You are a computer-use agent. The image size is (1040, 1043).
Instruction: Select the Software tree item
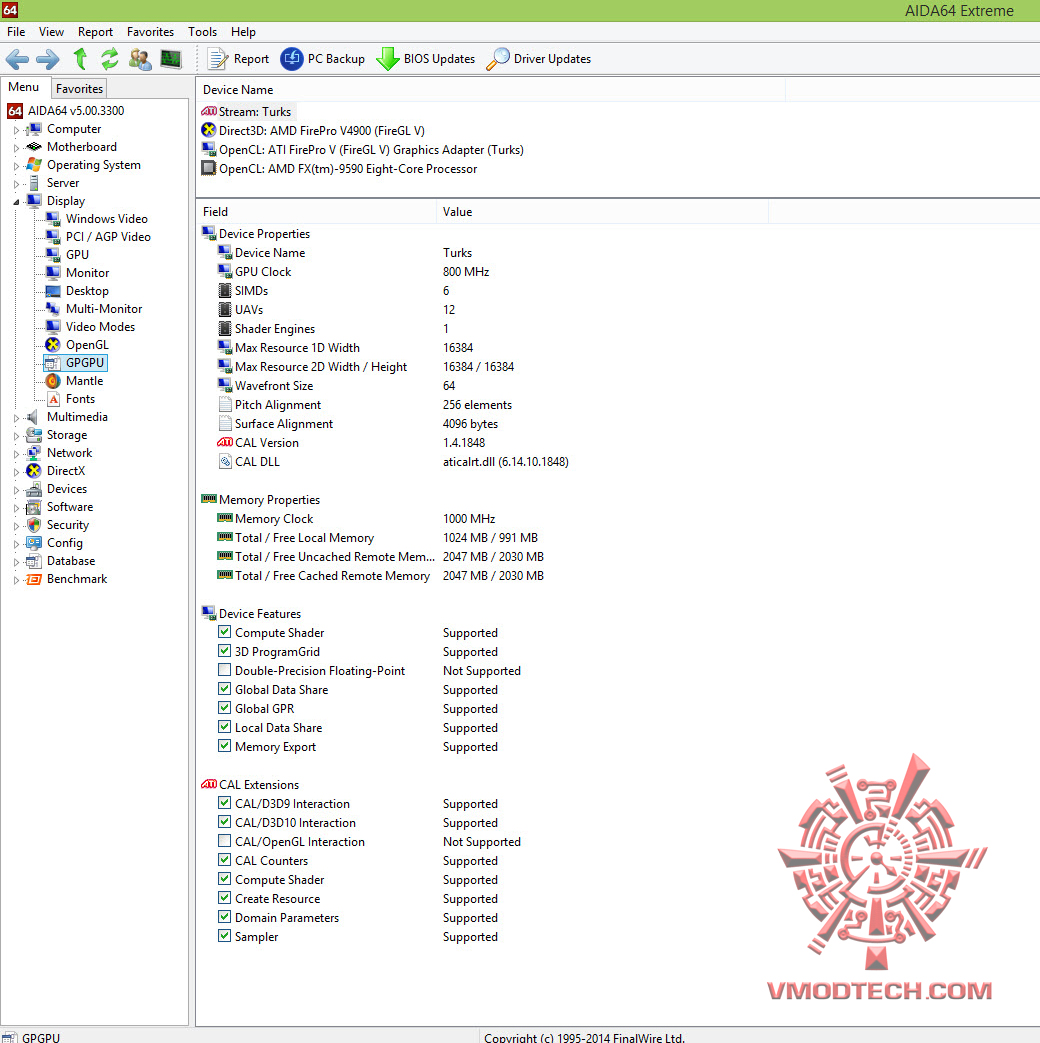coord(60,507)
